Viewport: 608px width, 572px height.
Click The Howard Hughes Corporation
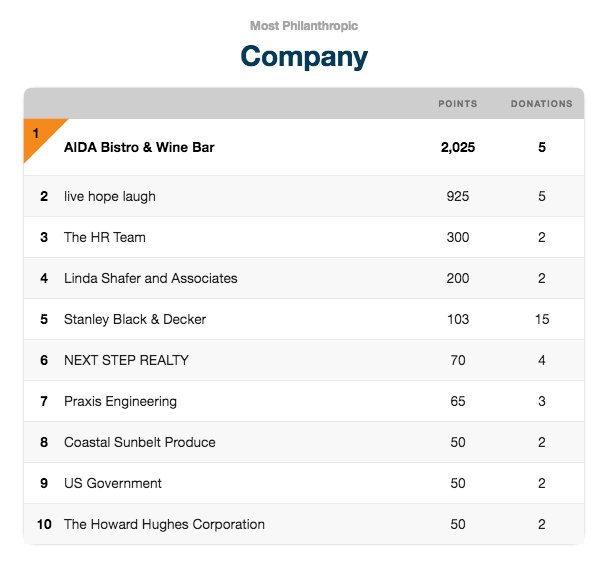coord(164,525)
